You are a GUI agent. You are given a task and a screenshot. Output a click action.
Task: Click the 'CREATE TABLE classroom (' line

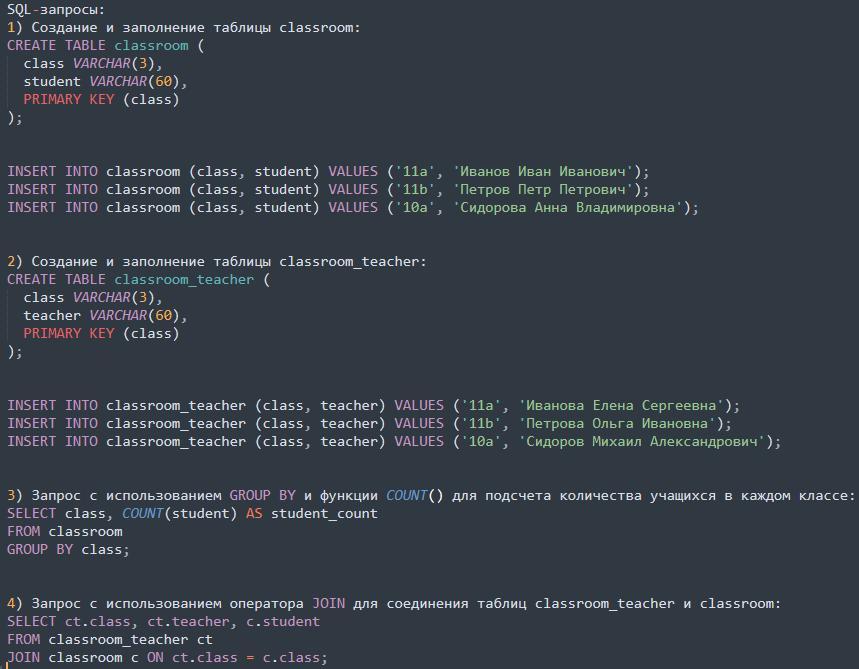[x=106, y=45]
